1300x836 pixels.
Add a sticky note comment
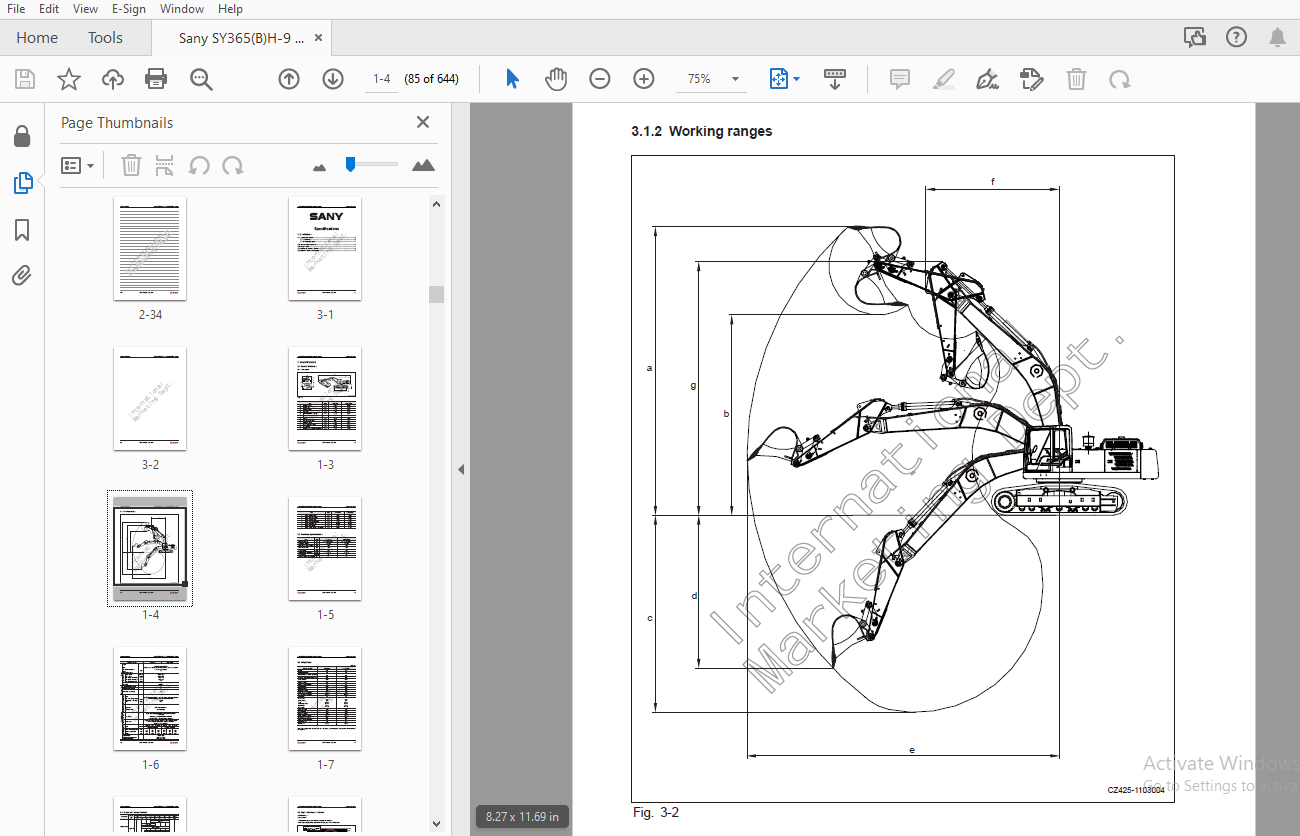pos(900,79)
